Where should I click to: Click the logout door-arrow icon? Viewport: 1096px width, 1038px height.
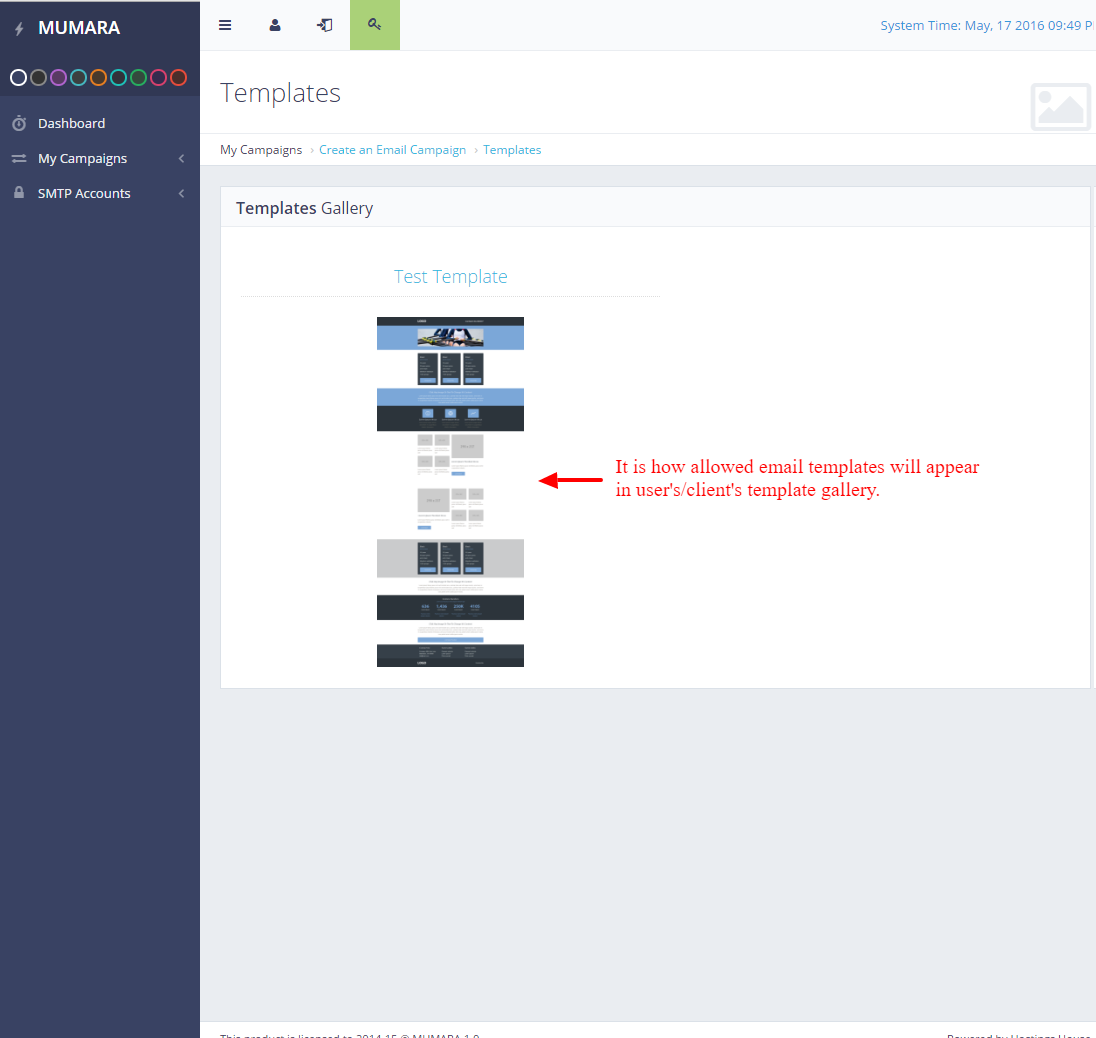point(325,25)
